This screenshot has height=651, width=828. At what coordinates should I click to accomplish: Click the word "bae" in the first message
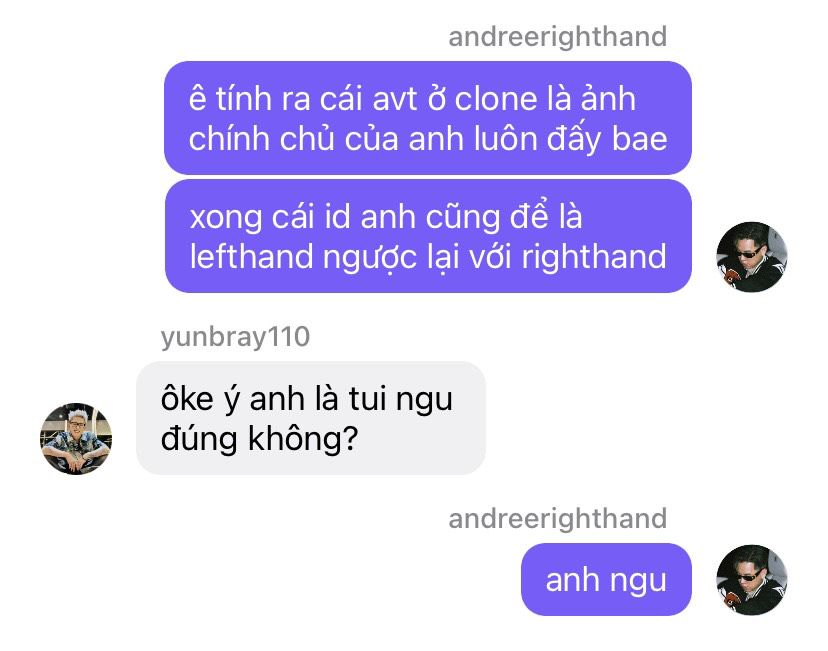pos(639,138)
